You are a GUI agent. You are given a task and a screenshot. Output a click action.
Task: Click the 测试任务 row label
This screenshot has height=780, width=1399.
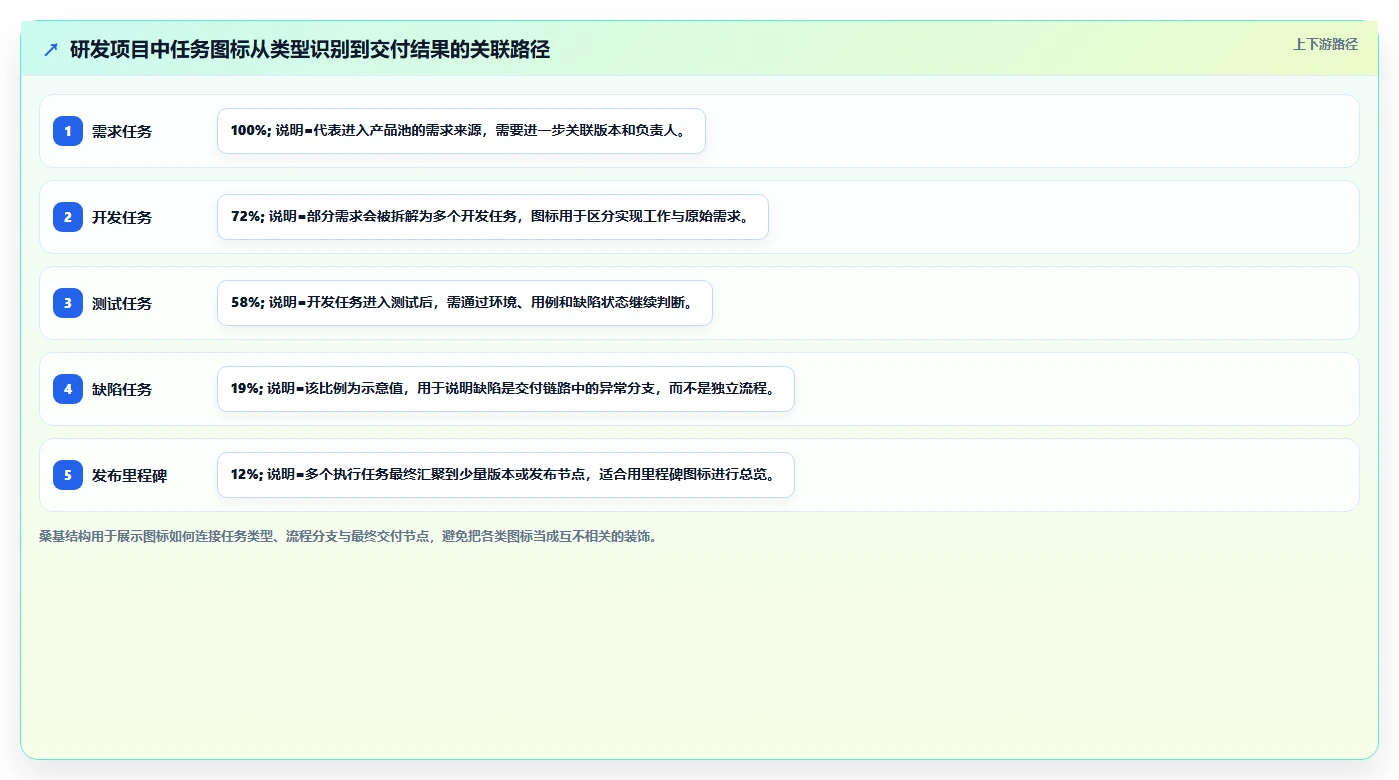coord(122,303)
